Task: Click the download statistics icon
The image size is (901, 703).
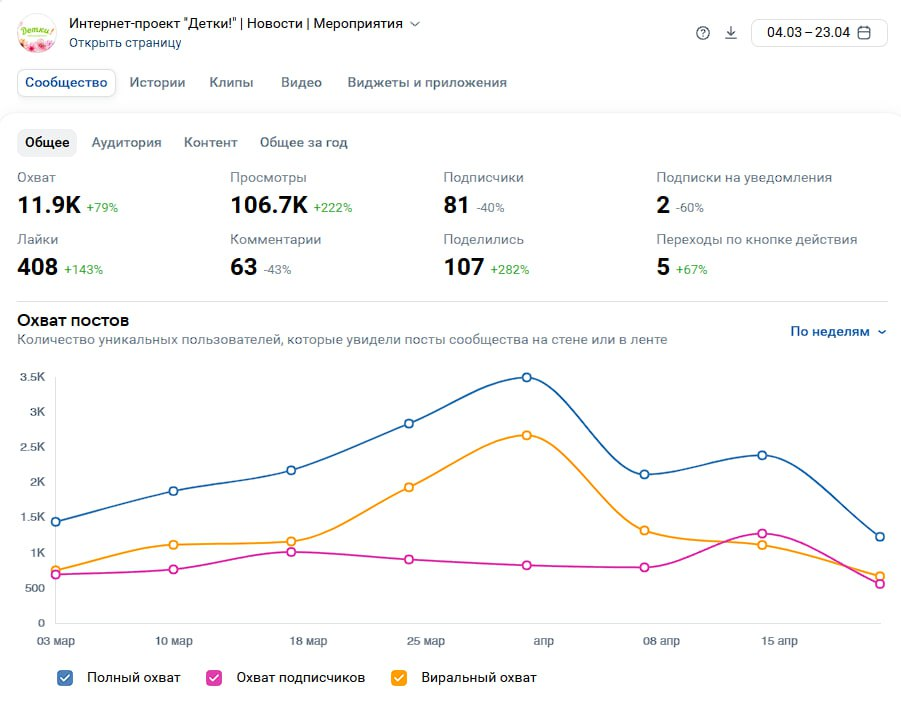Action: coord(730,33)
